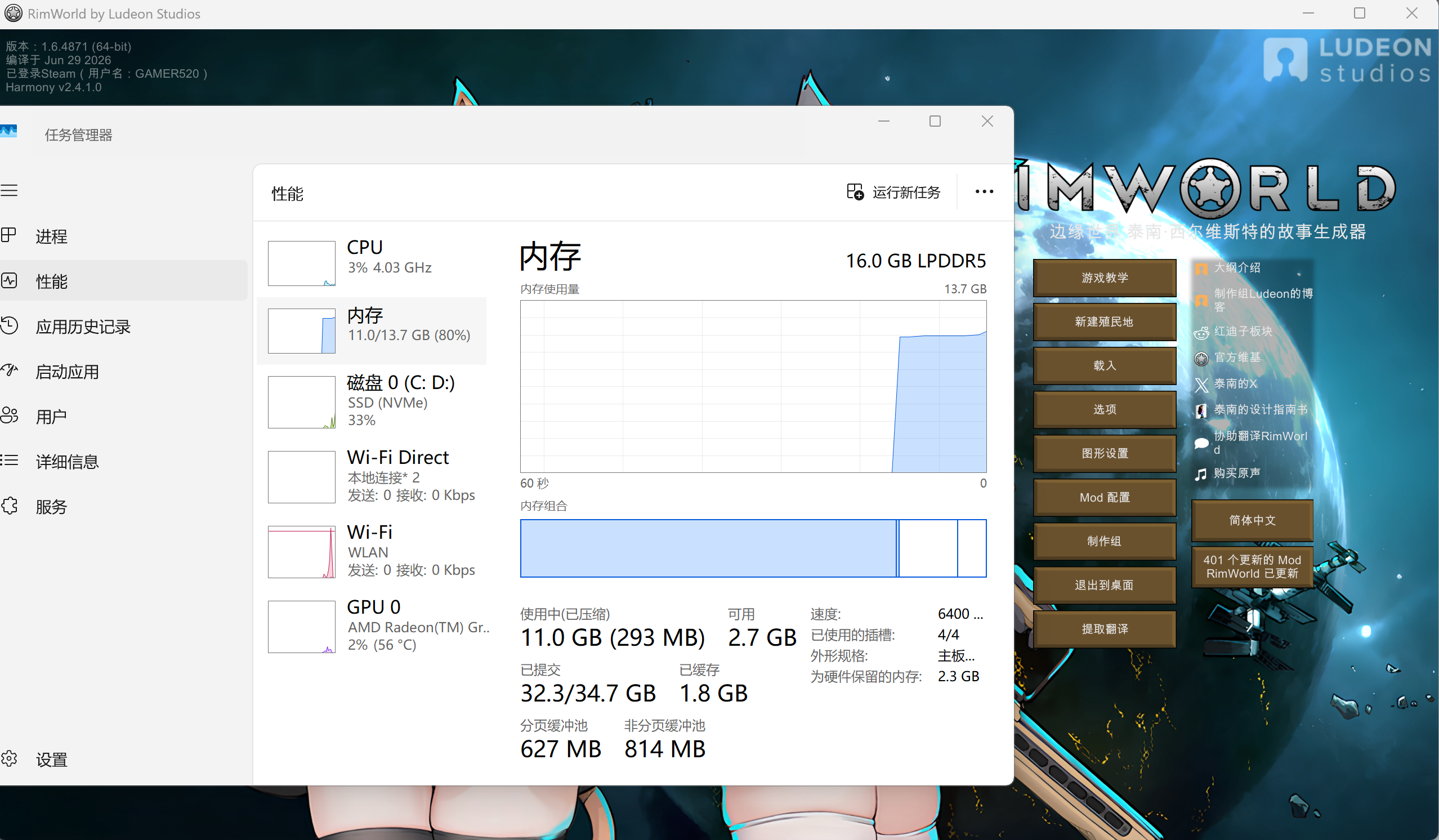Select the 进程 navigation item

[123, 236]
